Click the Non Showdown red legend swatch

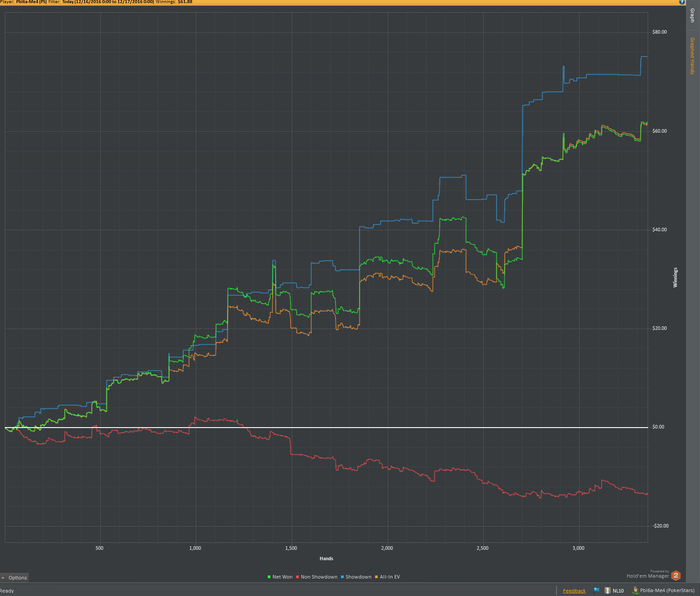pos(297,577)
